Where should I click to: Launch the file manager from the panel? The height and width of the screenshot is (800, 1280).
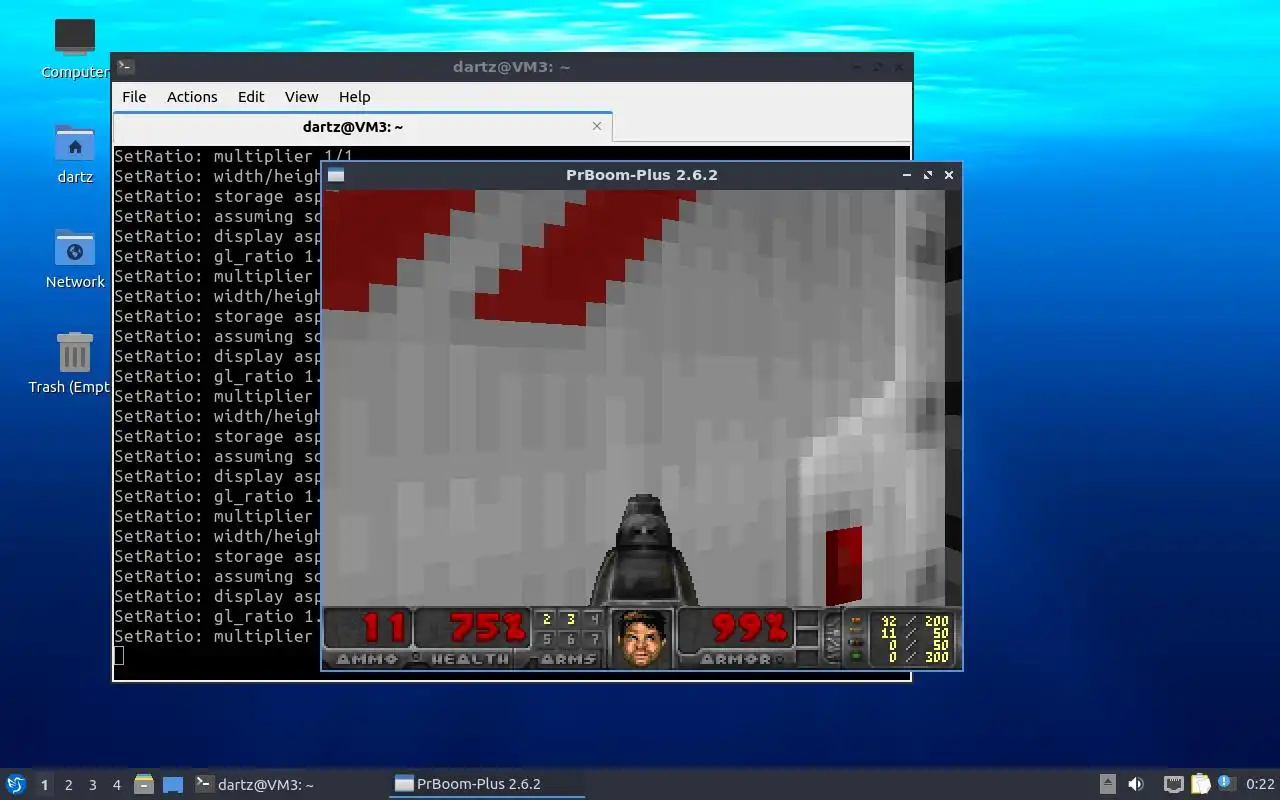(x=144, y=784)
